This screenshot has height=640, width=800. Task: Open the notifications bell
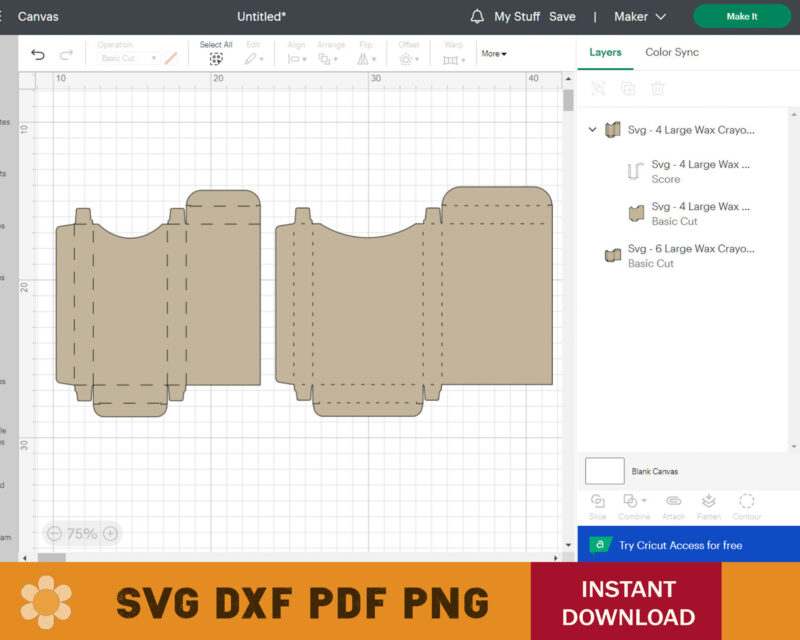click(477, 17)
